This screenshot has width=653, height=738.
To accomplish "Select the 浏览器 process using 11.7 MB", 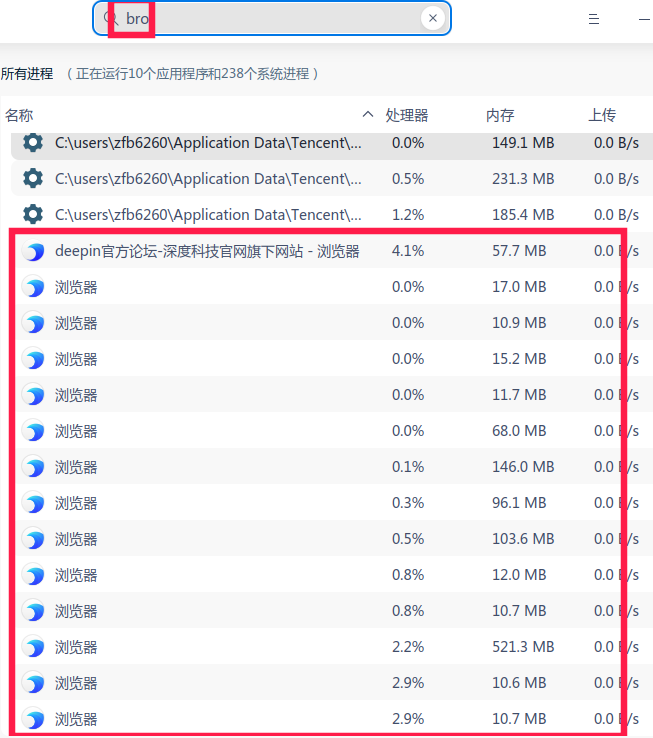I will click(332, 395).
